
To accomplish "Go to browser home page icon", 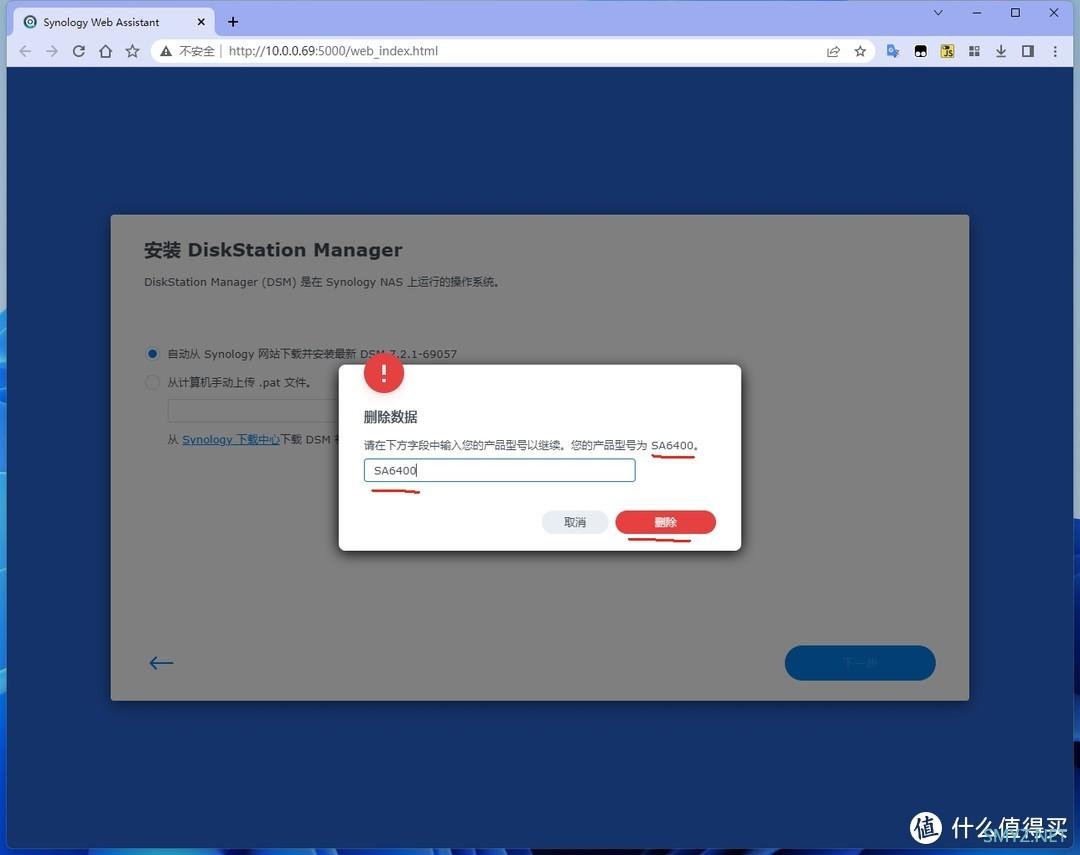I will (x=105, y=51).
